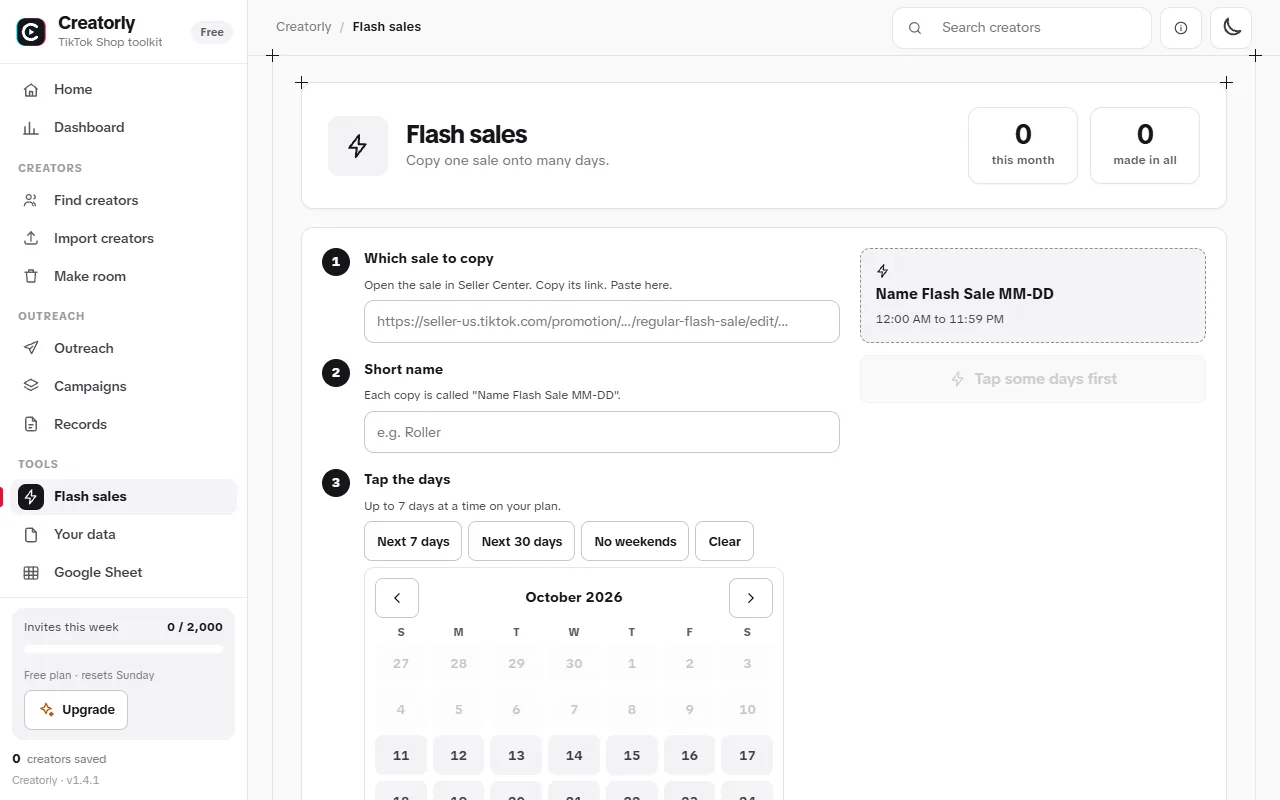Open the info icon button

1181,28
